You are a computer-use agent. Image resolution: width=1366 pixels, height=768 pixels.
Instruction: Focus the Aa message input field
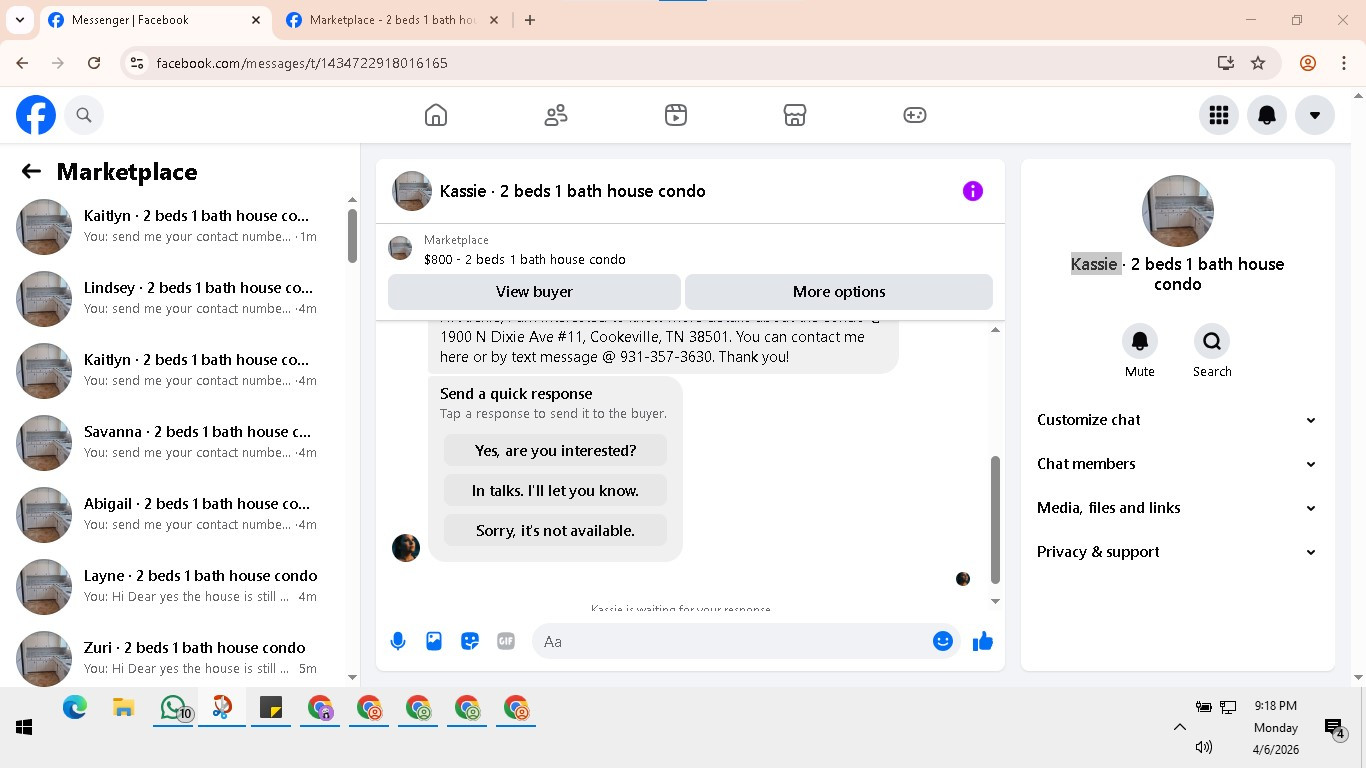[734, 641]
